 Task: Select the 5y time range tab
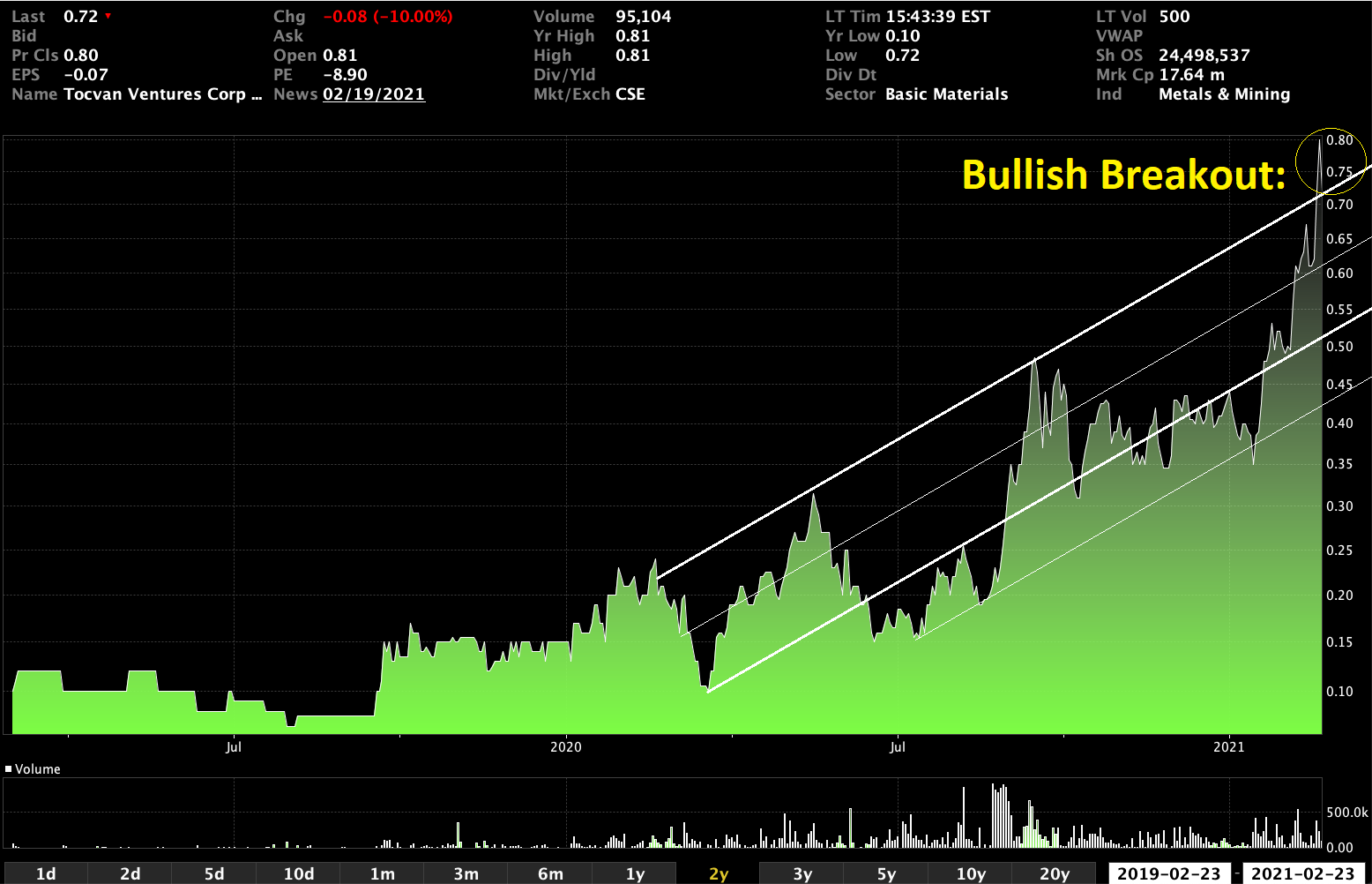pos(886,873)
